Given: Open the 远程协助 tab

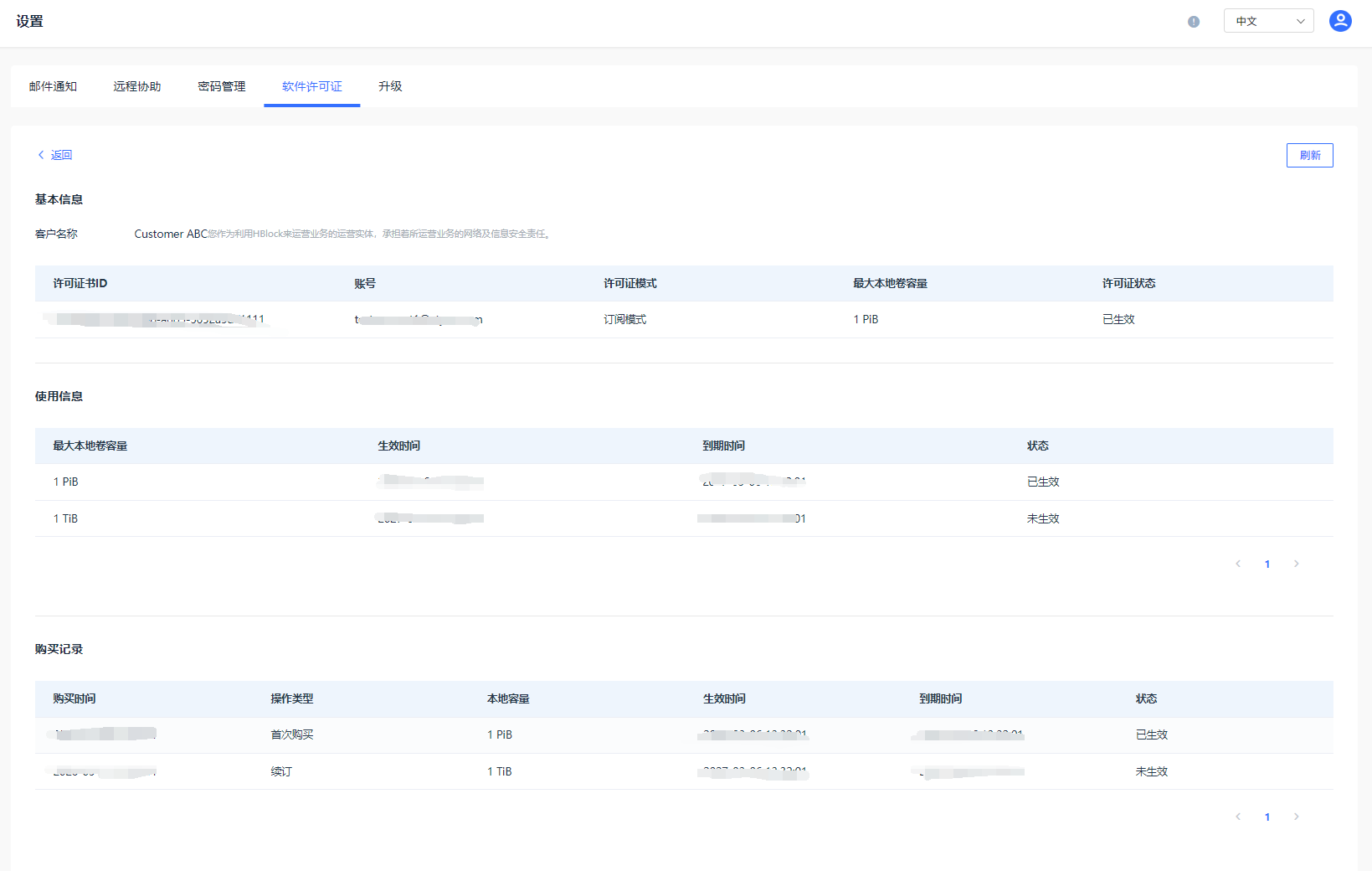Looking at the screenshot, I should (x=137, y=86).
